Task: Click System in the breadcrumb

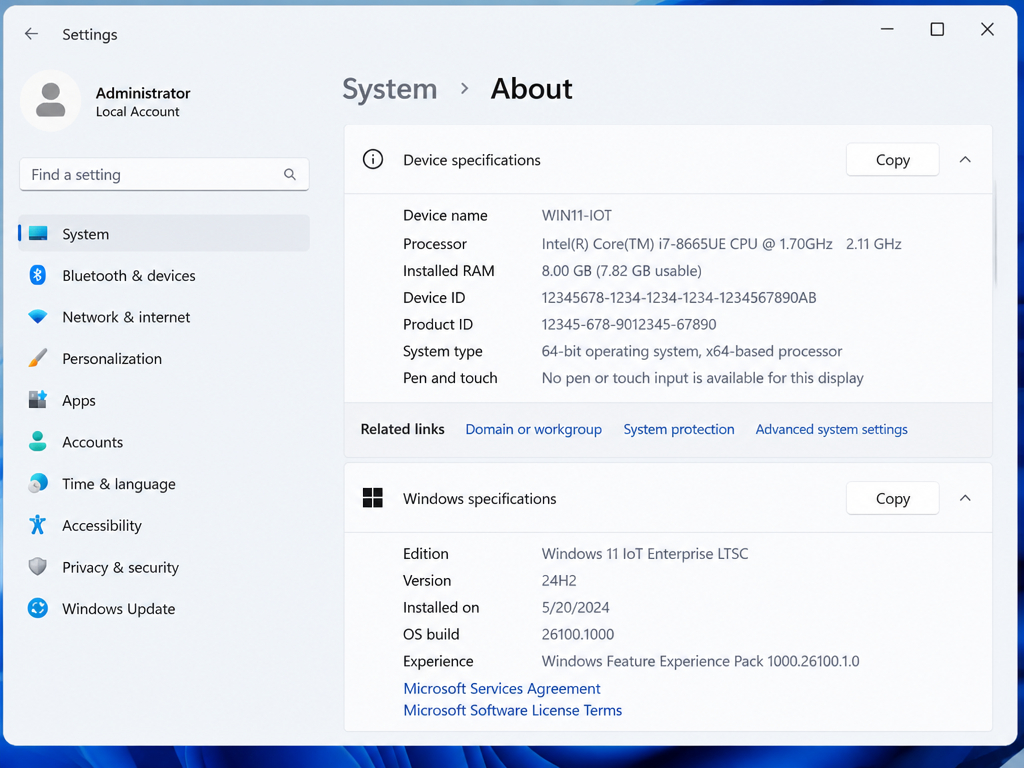Action: click(x=390, y=89)
